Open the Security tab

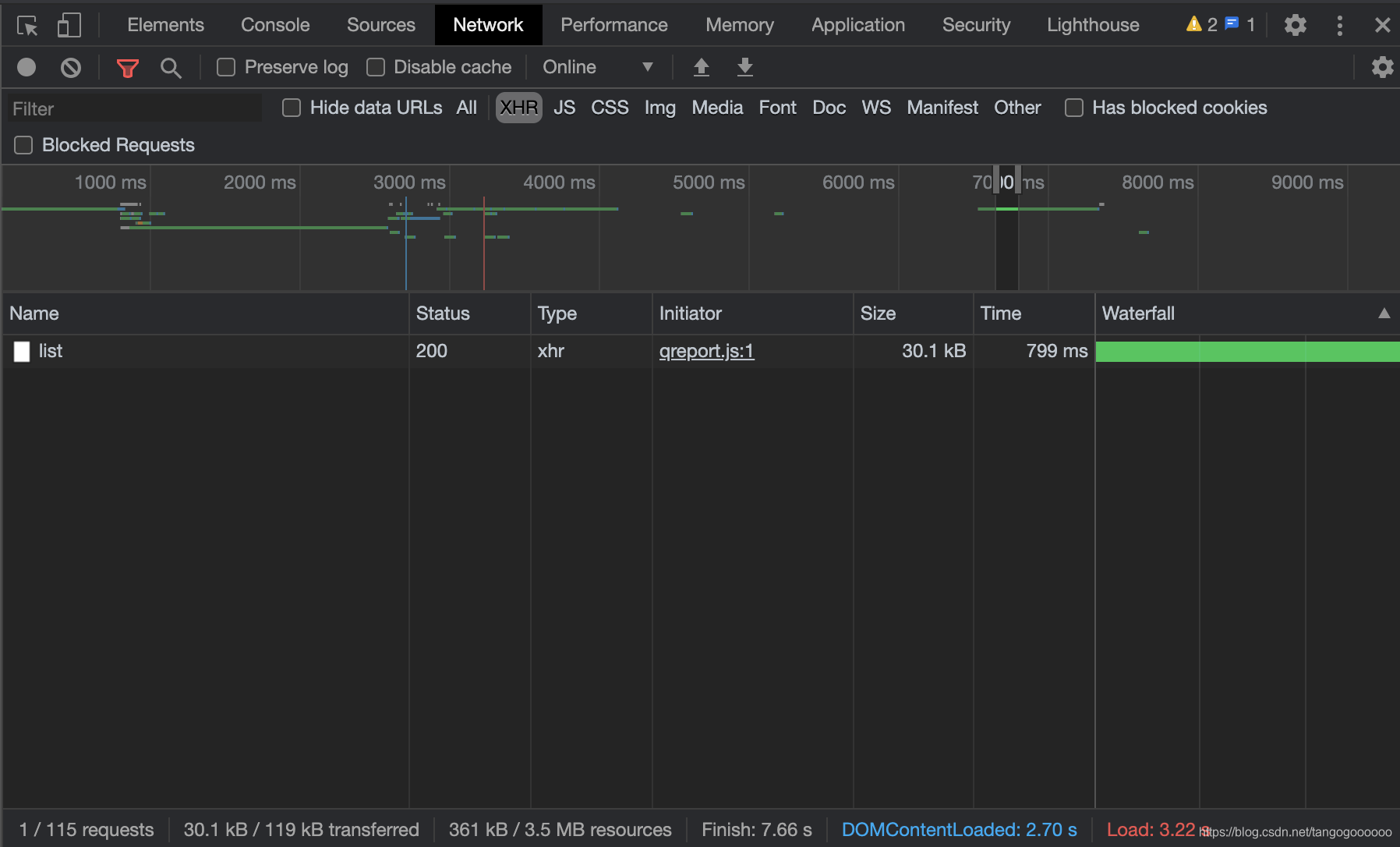pyautogui.click(x=976, y=25)
